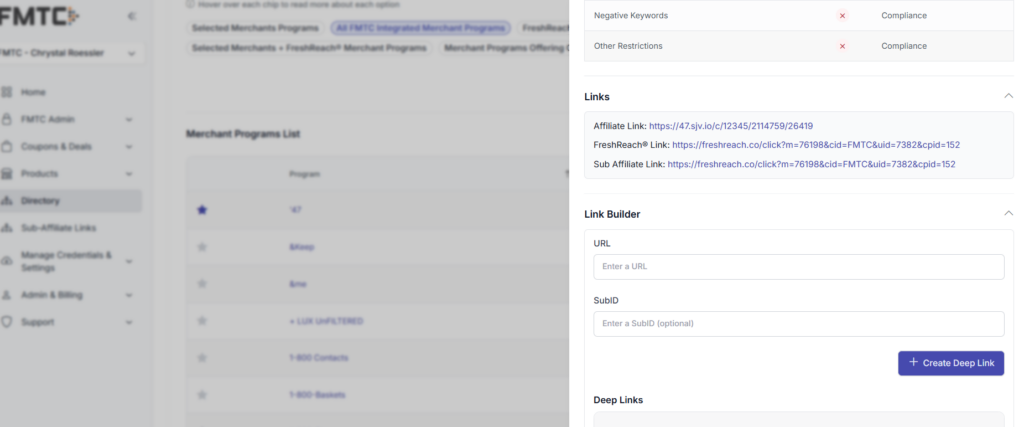This screenshot has width=1024, height=427.
Task: Click the Admin & Billing person icon
Action: pyautogui.click(x=7, y=295)
